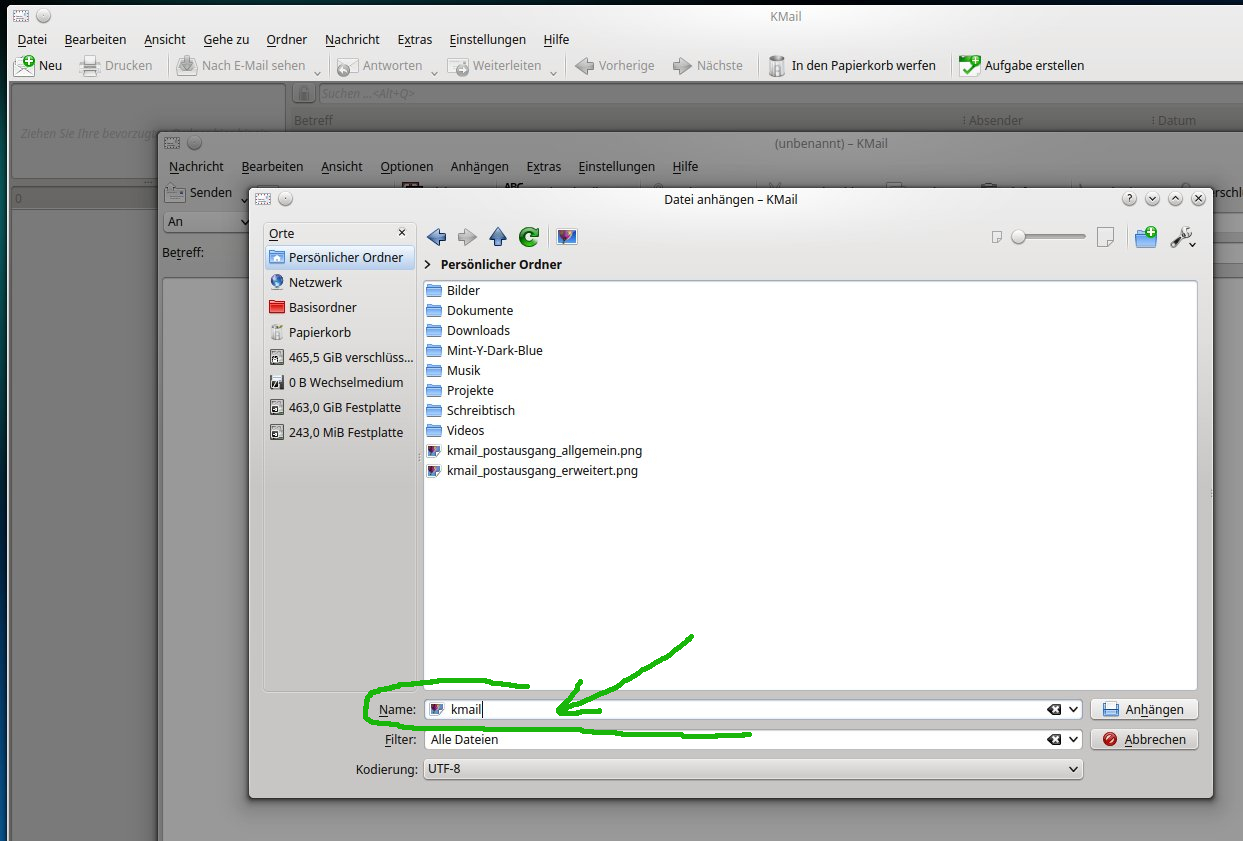Screen dimensions: 1243x841
Task: Create a new folder in dialog
Action: pyautogui.click(x=1146, y=237)
